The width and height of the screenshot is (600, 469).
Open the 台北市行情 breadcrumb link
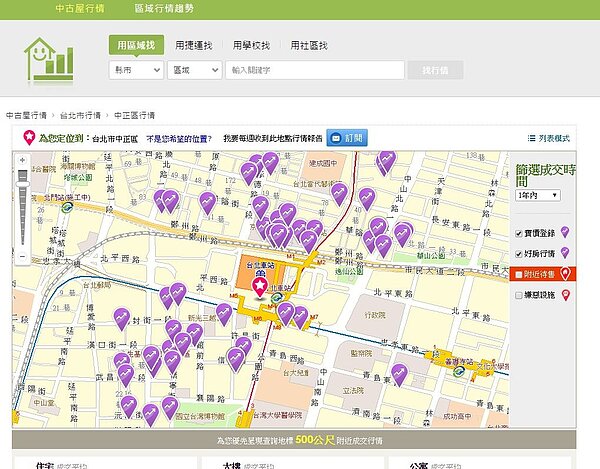(80, 115)
